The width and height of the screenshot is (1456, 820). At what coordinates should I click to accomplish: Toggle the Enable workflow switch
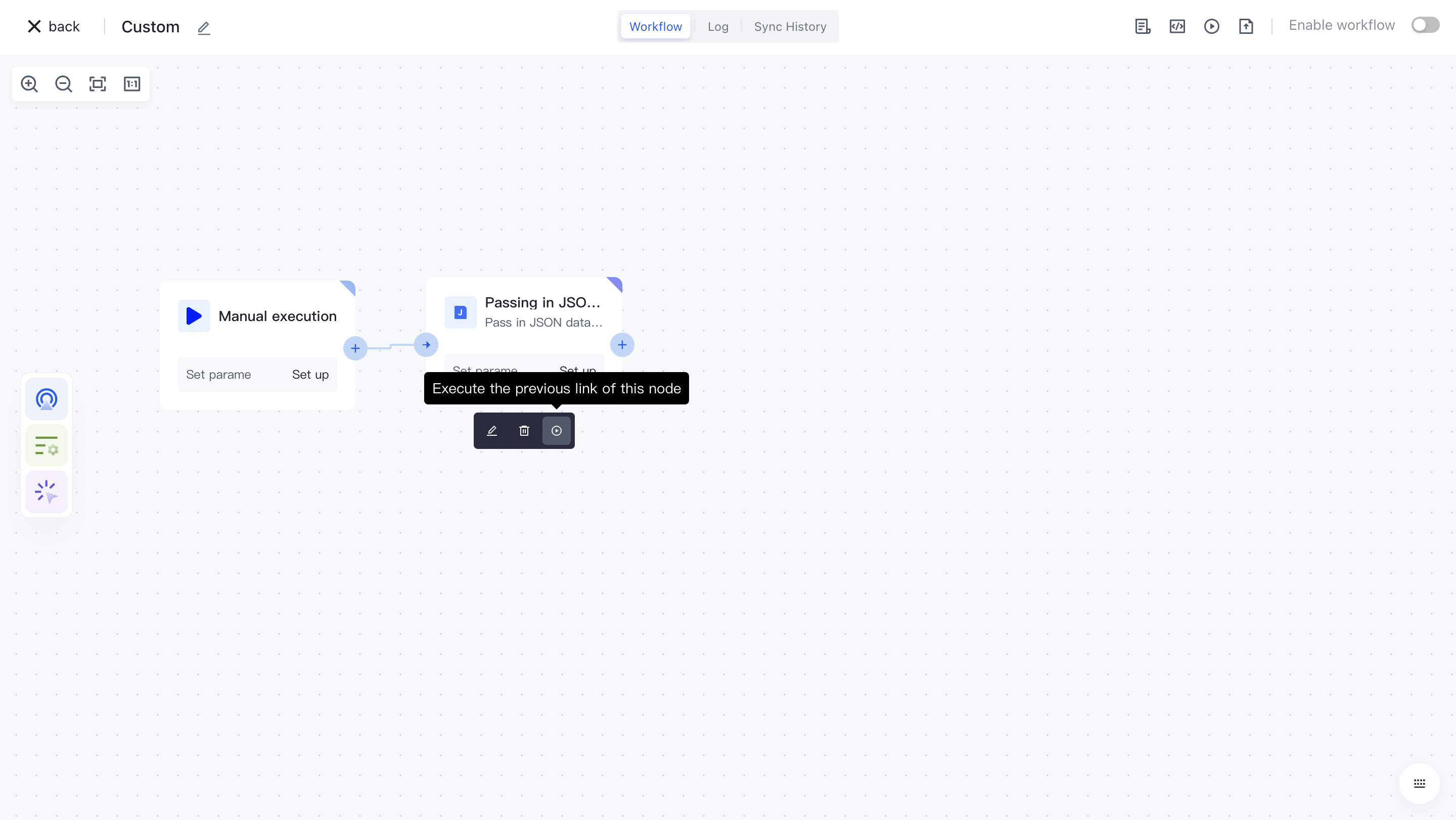pos(1425,25)
